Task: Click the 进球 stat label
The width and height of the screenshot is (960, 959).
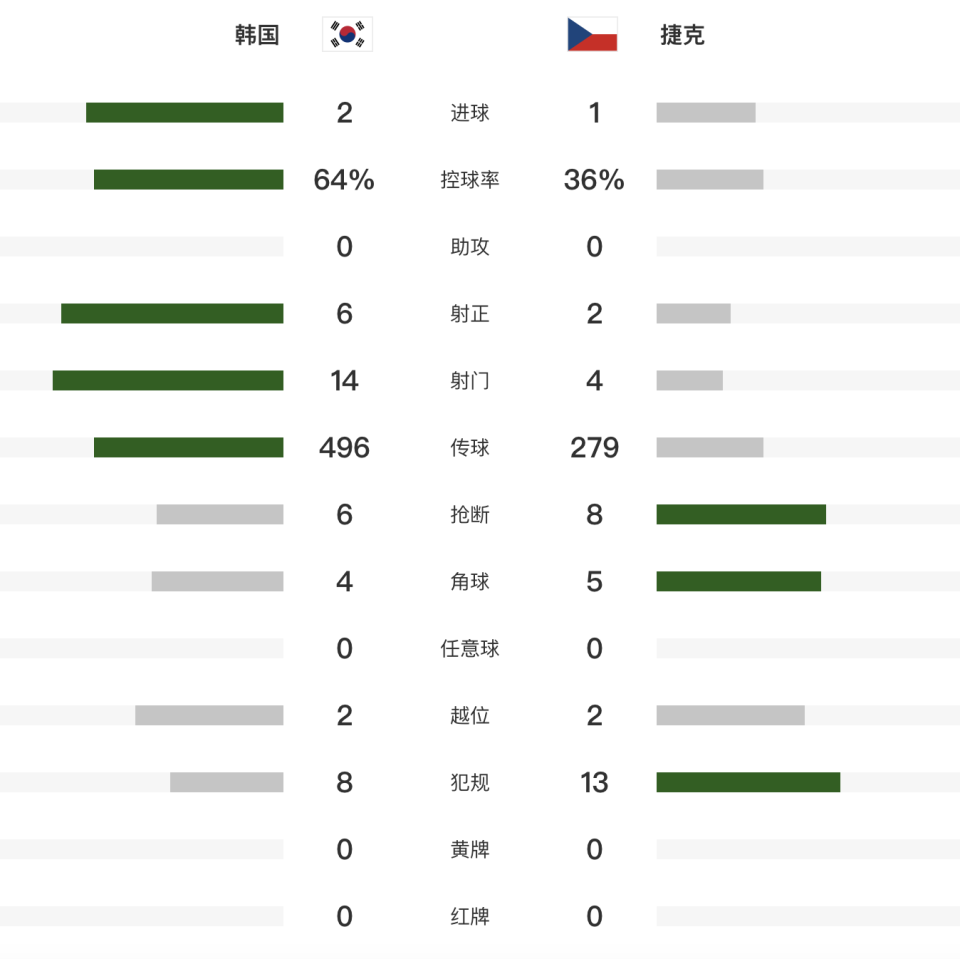Action: [470, 113]
